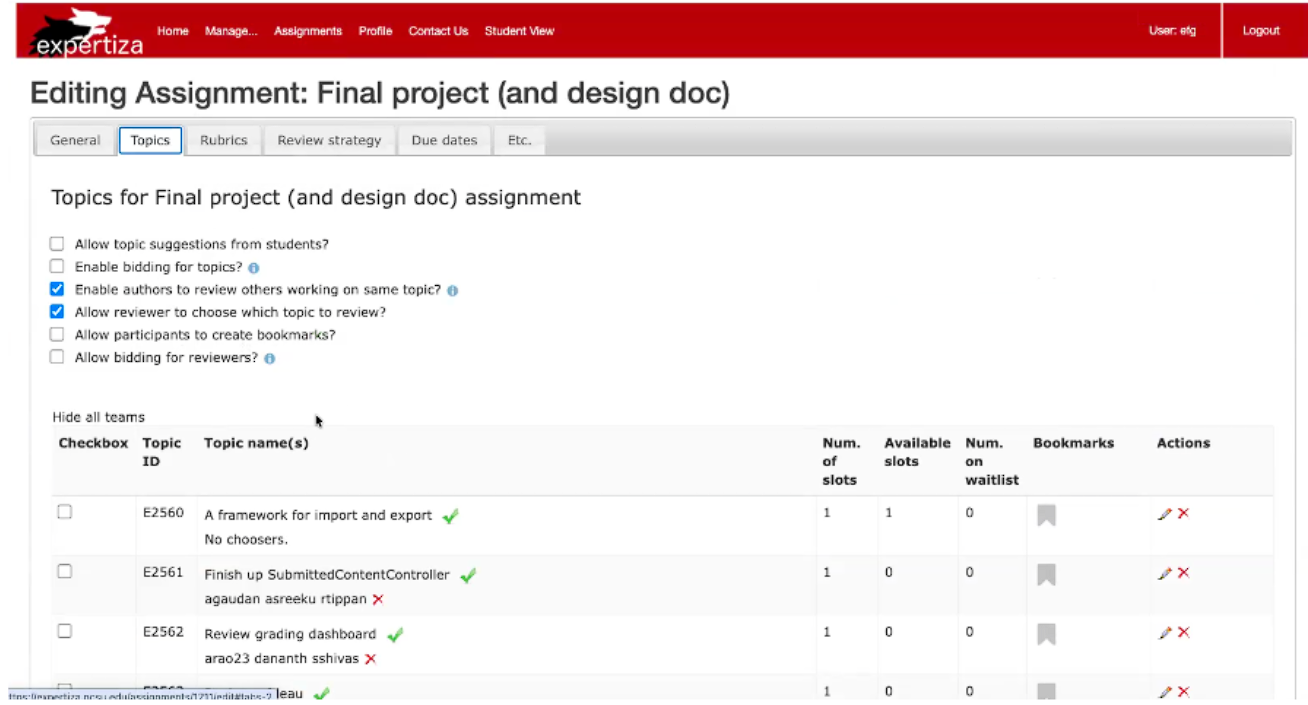
Task: Enable Allow topic suggestions from students checkbox
Action: [57, 244]
